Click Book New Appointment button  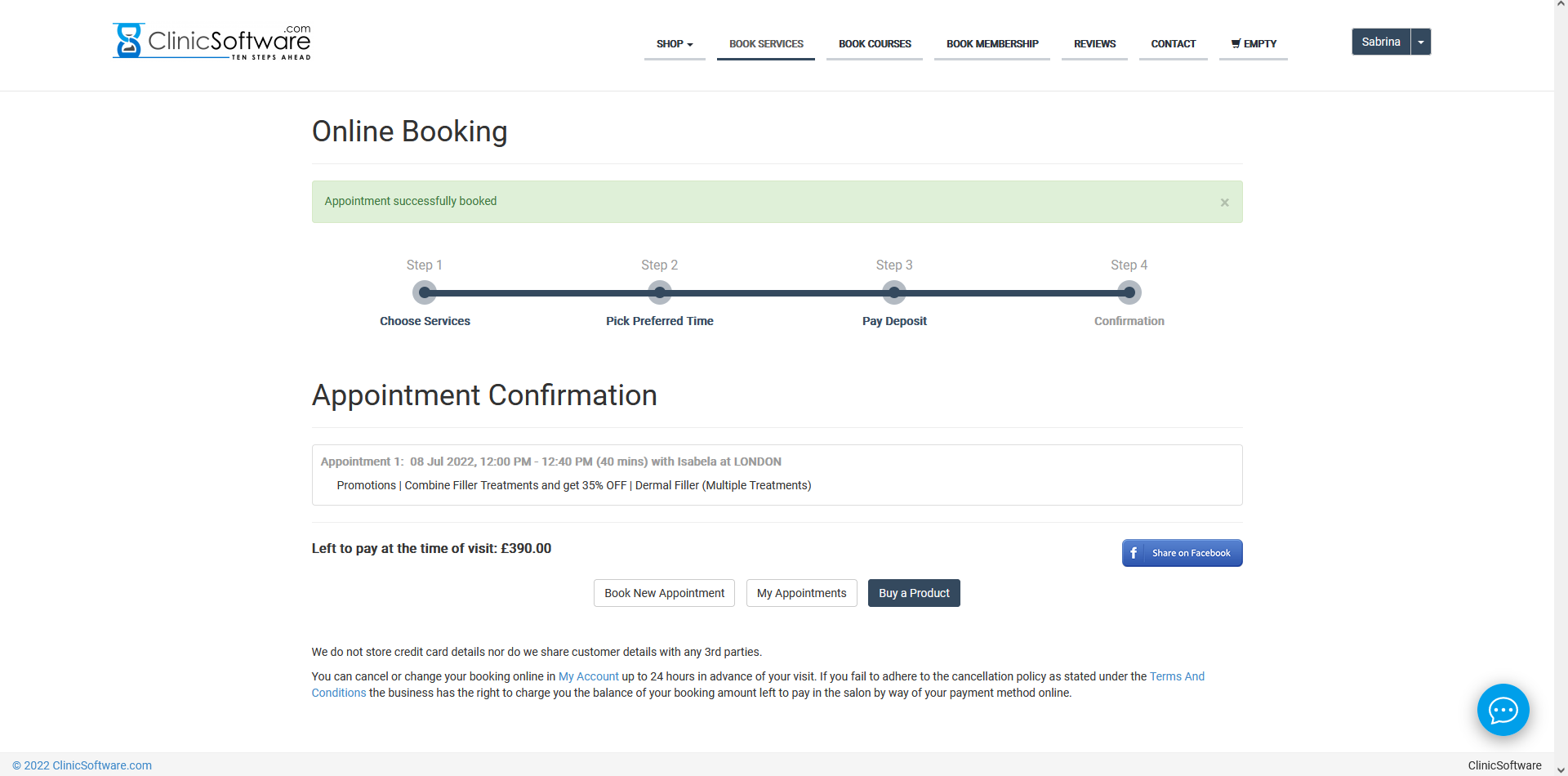click(664, 593)
